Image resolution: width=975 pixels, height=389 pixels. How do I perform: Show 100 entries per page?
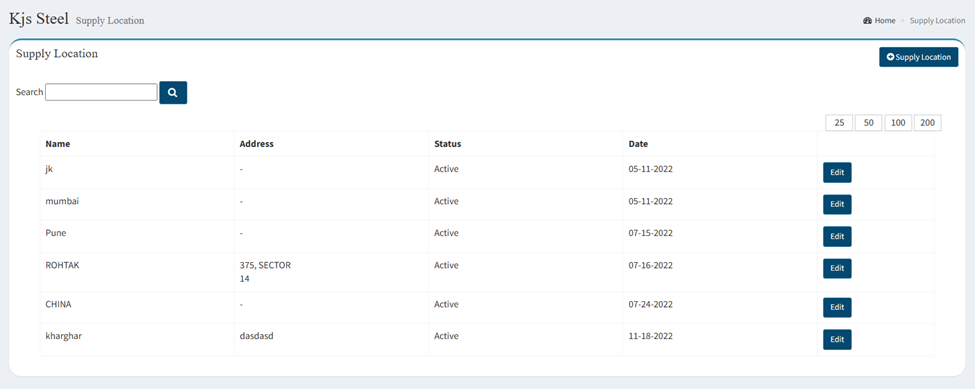898,123
